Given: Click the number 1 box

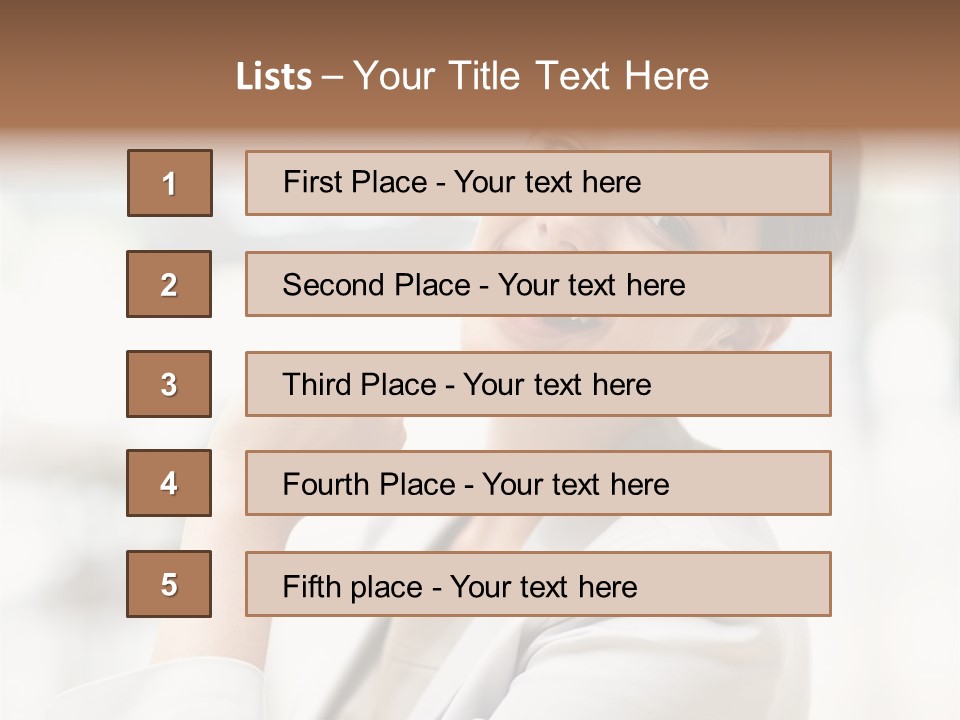Looking at the screenshot, I should pyautogui.click(x=169, y=183).
